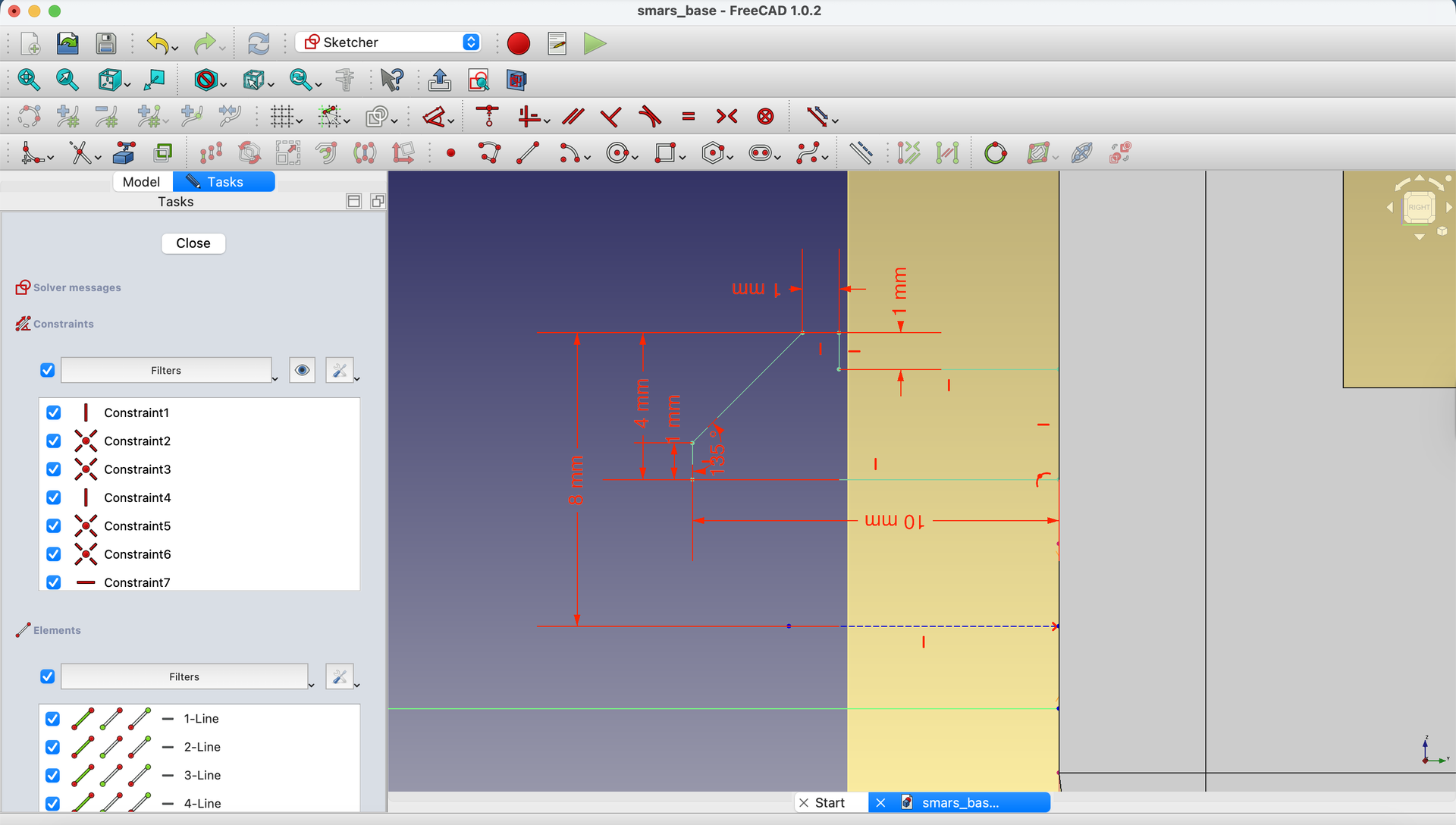Select the create point tool
The height and width of the screenshot is (825, 1456).
[451, 153]
